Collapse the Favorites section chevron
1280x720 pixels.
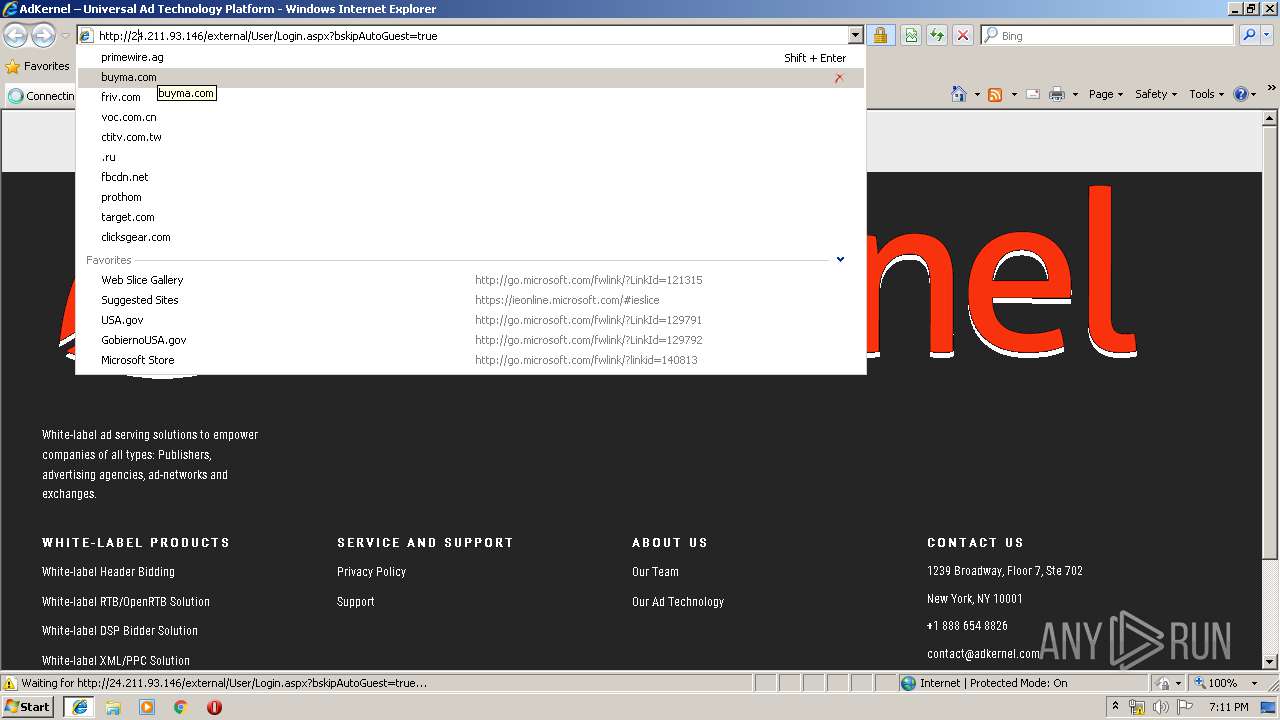[840, 259]
